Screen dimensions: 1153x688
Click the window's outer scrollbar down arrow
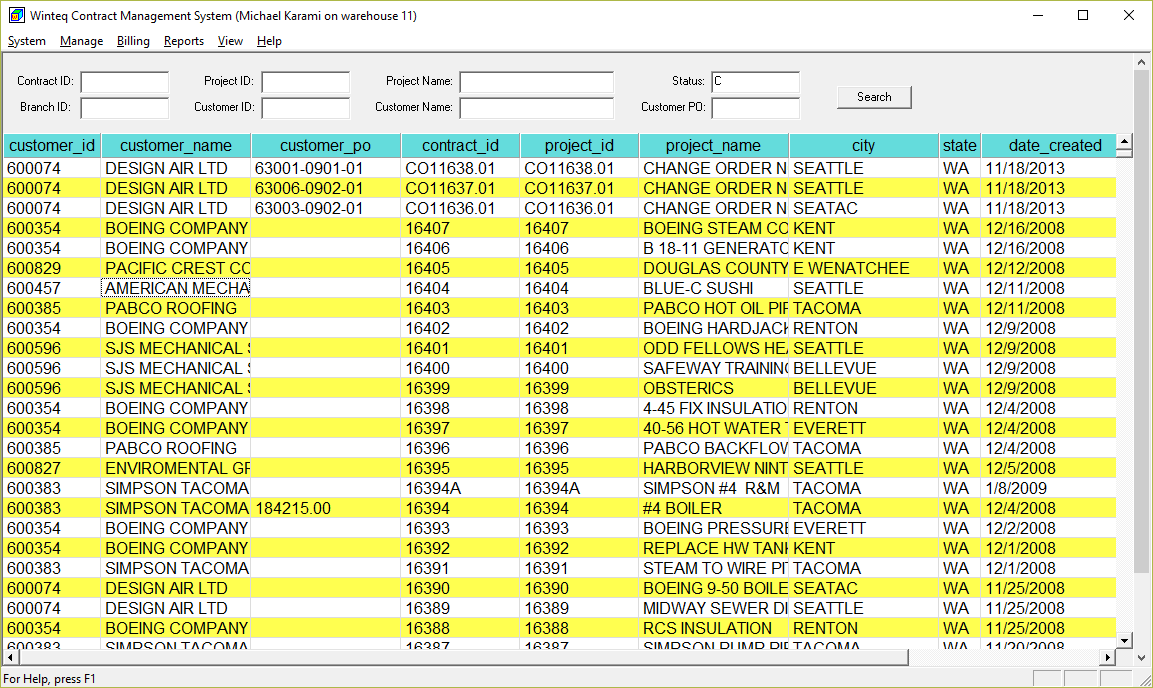coord(1141,658)
